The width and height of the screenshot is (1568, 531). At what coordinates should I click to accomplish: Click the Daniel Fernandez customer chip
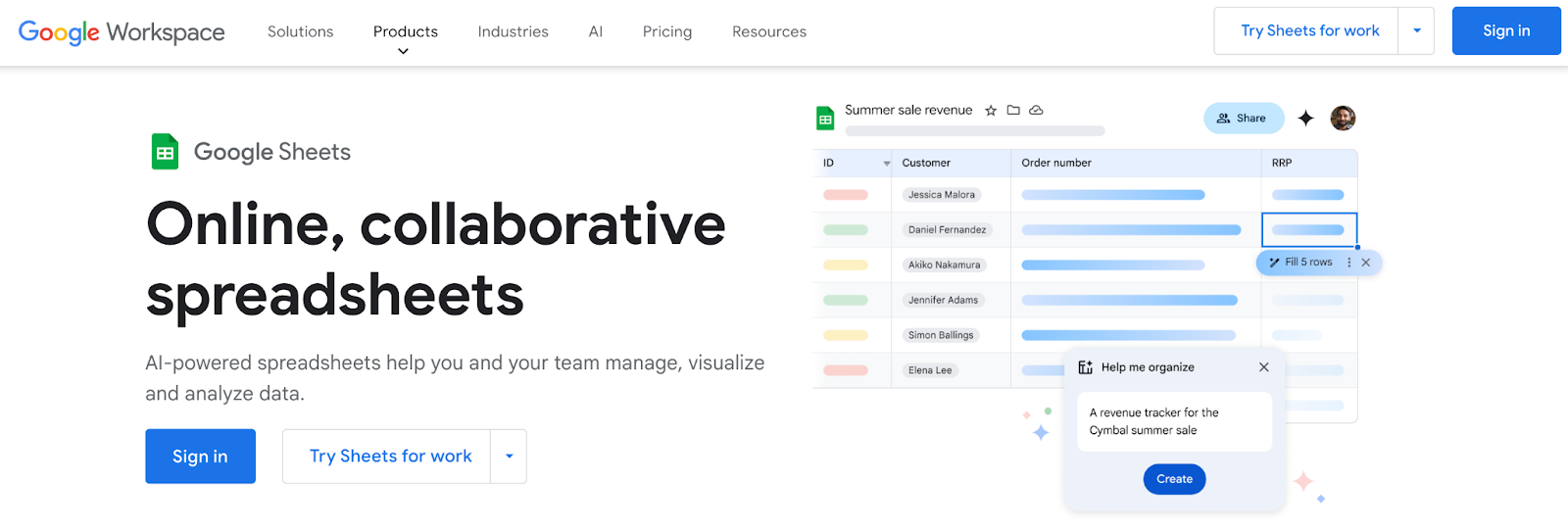[948, 230]
